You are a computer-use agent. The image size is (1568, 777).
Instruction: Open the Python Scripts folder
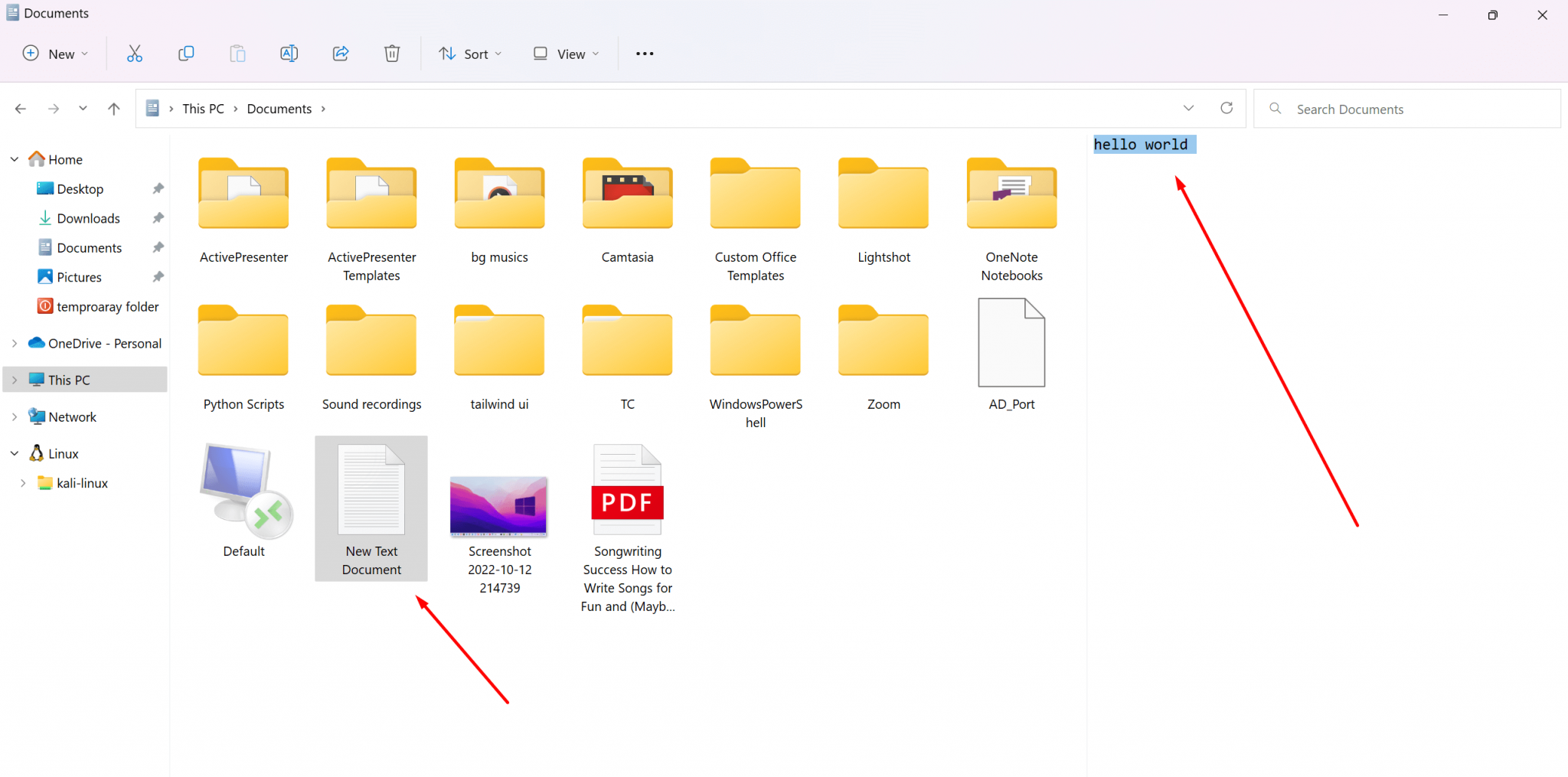click(243, 357)
